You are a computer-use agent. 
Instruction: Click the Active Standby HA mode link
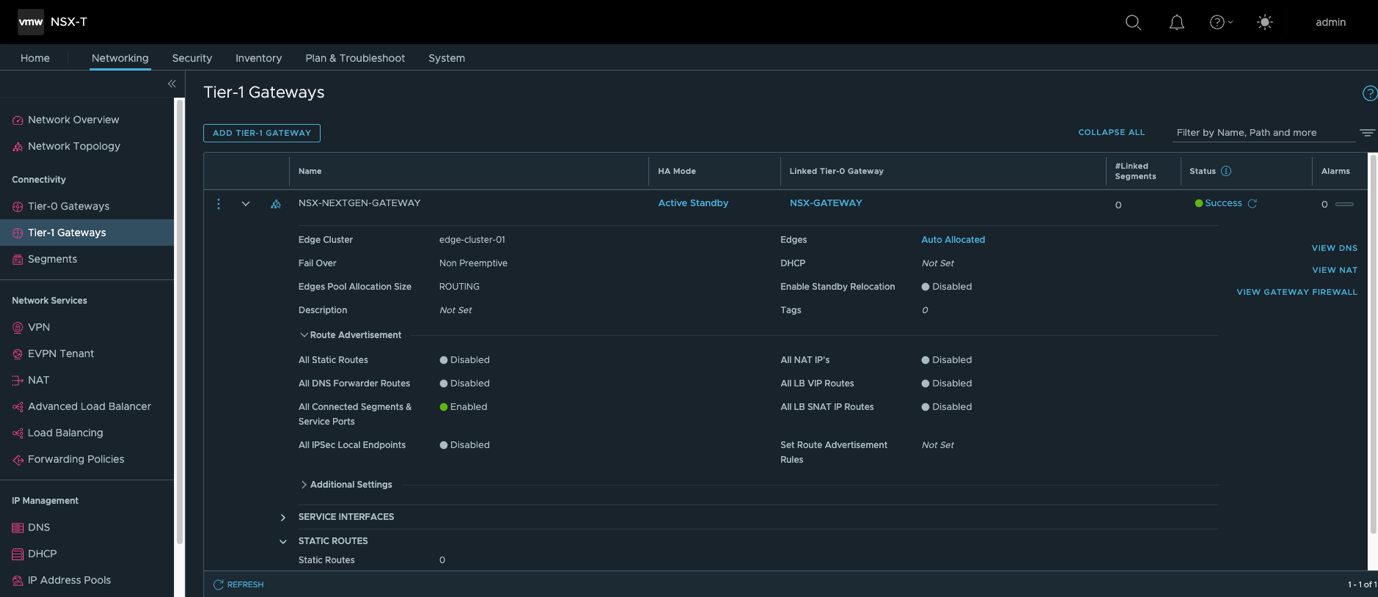tap(693, 203)
